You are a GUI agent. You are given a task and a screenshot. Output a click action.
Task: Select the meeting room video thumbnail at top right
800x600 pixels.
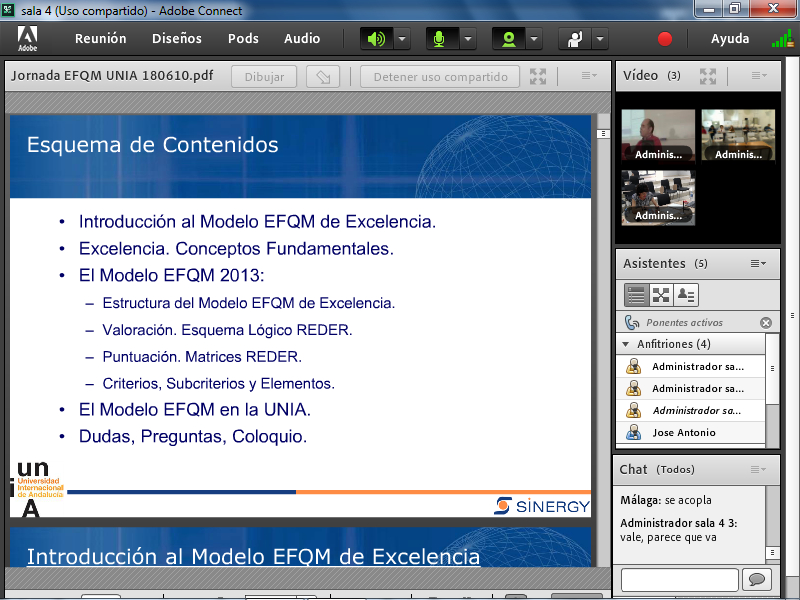[x=738, y=135]
